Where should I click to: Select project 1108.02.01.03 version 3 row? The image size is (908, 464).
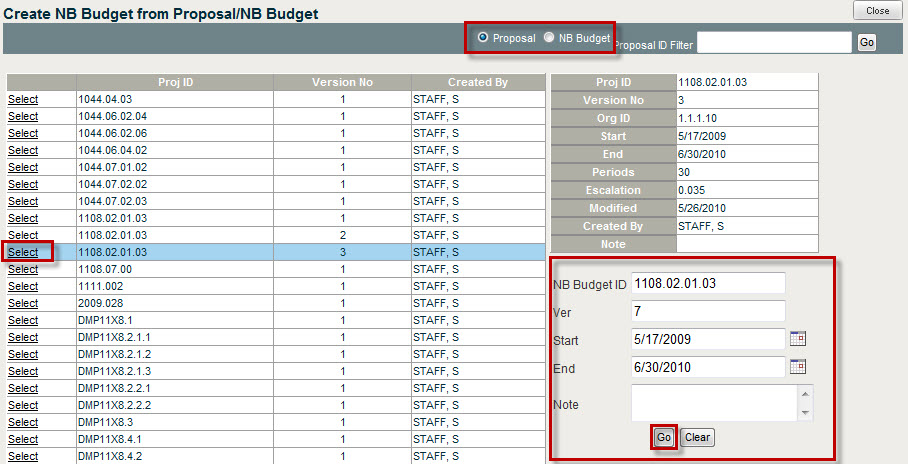23,252
